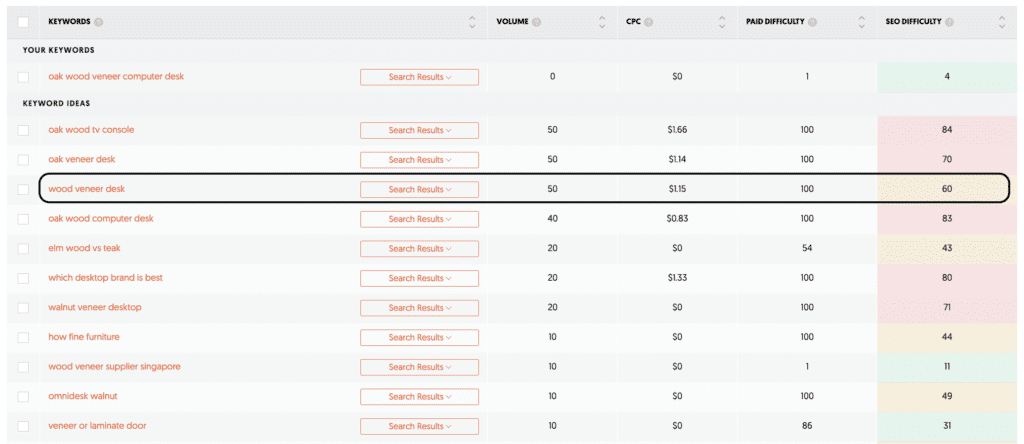The image size is (1024, 444).
Task: Open the walnut veneer desktop keyword link
Action: pos(95,307)
